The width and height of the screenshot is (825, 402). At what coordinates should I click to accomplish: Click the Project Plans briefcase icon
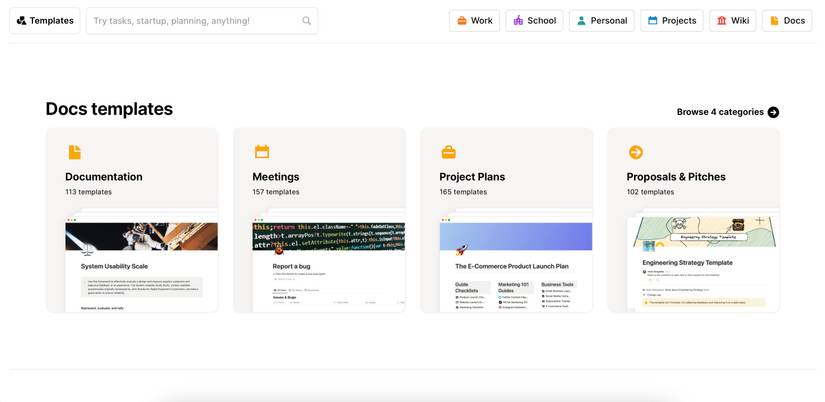449,152
